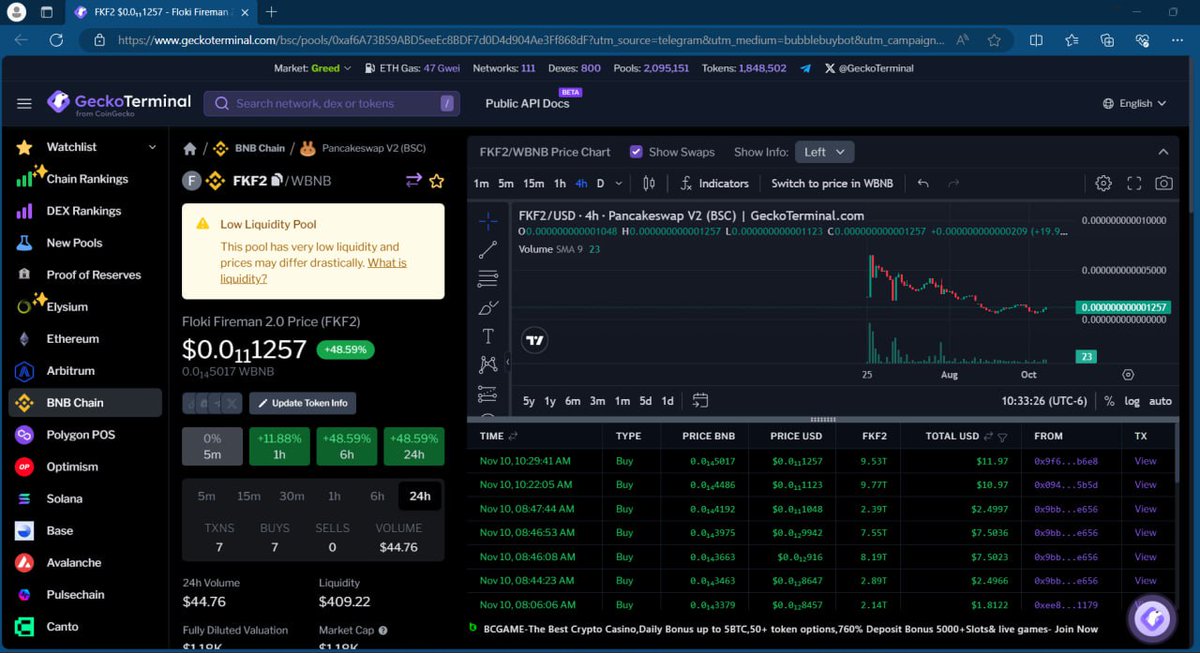Image resolution: width=1200 pixels, height=653 pixels.
Task: Select Polygon POS in the sidebar
Action: click(81, 435)
